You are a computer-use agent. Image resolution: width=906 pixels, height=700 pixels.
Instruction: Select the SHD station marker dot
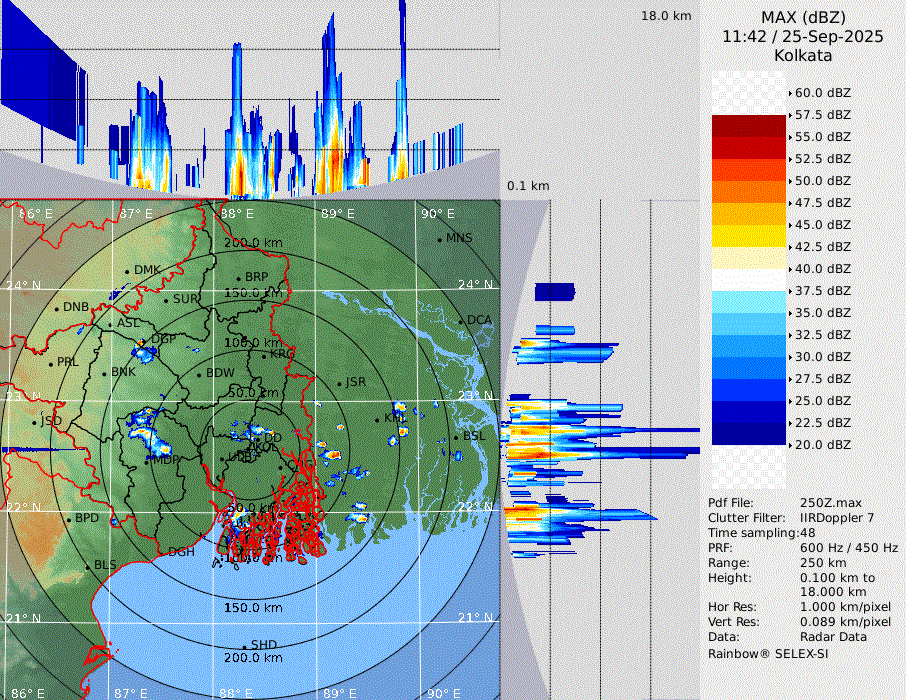[x=244, y=646]
